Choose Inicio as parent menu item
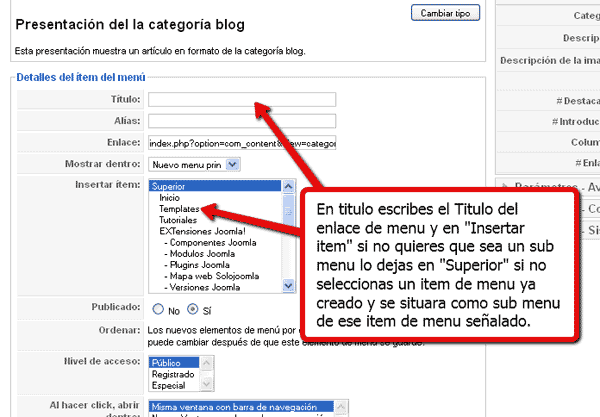 169,198
